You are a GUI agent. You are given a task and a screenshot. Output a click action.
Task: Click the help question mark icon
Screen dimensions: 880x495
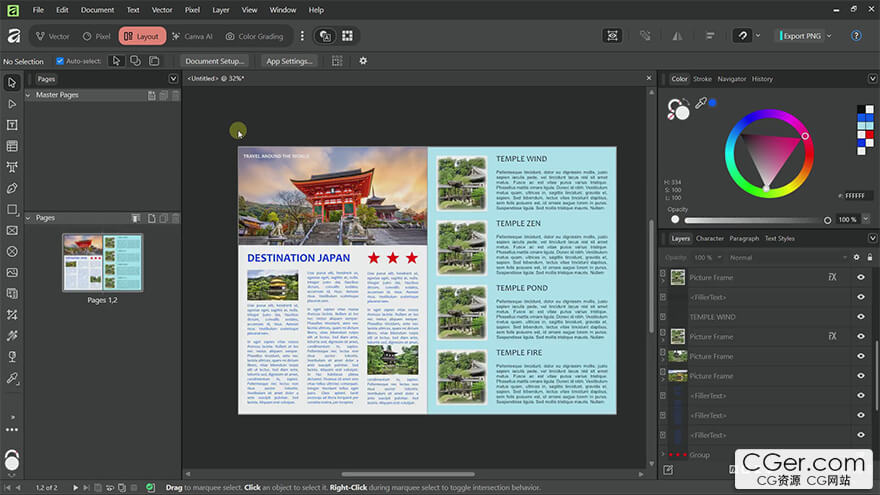point(856,36)
